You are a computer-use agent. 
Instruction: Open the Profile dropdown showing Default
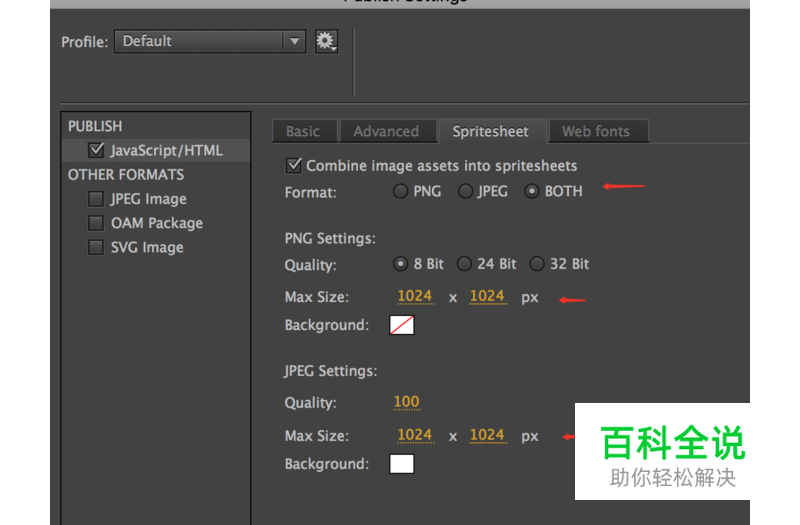point(210,41)
